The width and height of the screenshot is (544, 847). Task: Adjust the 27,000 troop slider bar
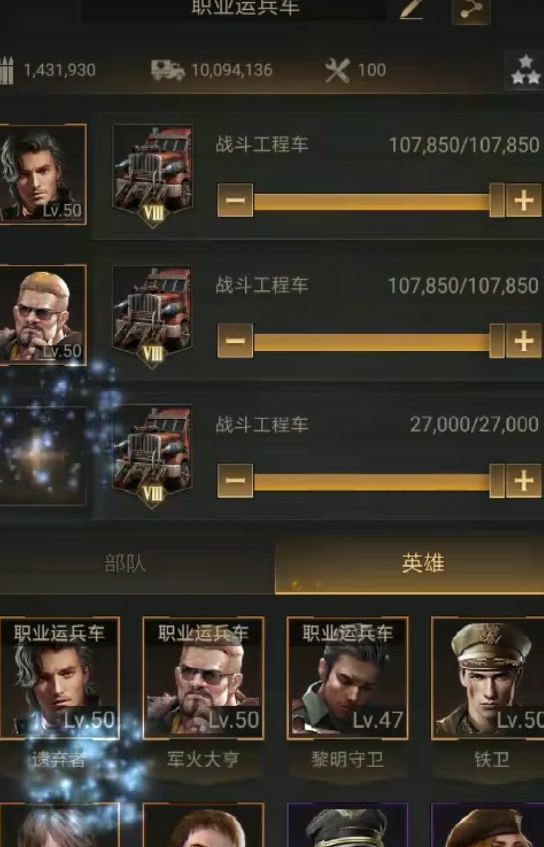(x=379, y=481)
